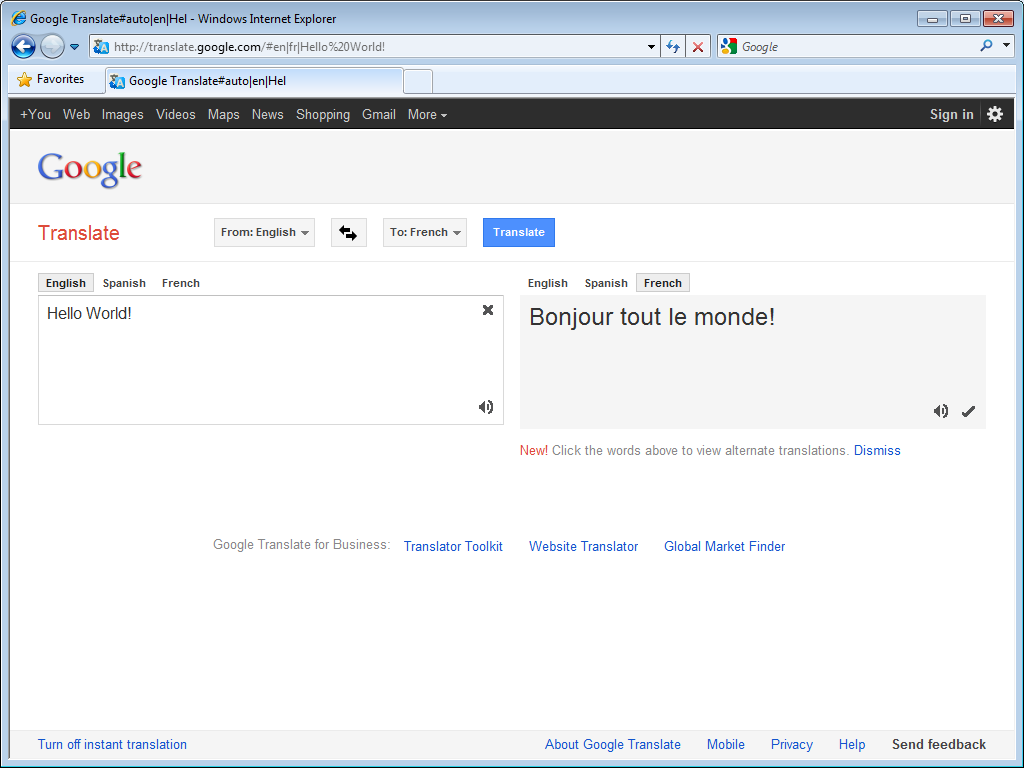Open Images in the Google bar

pos(122,114)
